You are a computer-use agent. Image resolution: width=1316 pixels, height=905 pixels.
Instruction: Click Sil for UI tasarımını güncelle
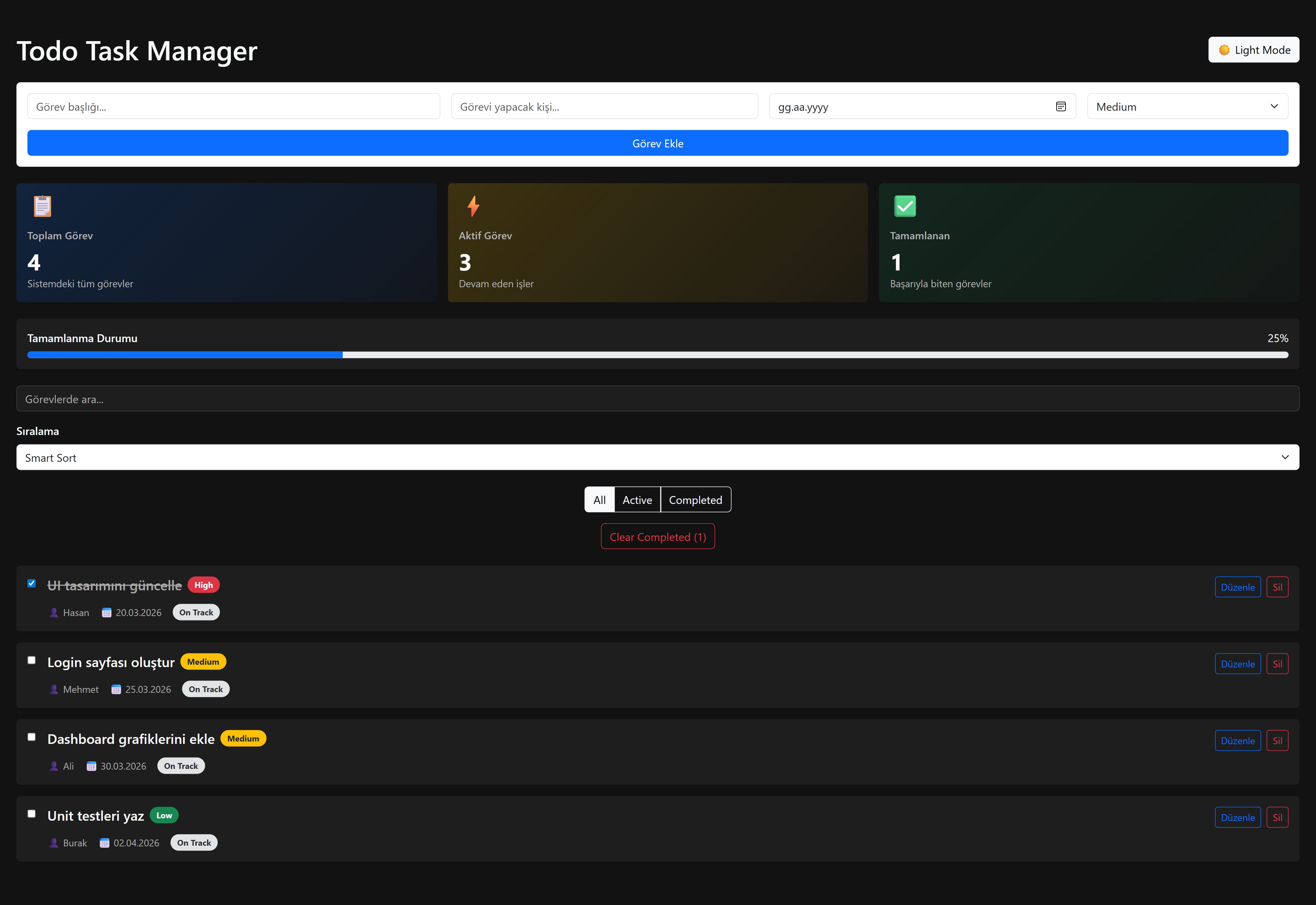[1278, 587]
